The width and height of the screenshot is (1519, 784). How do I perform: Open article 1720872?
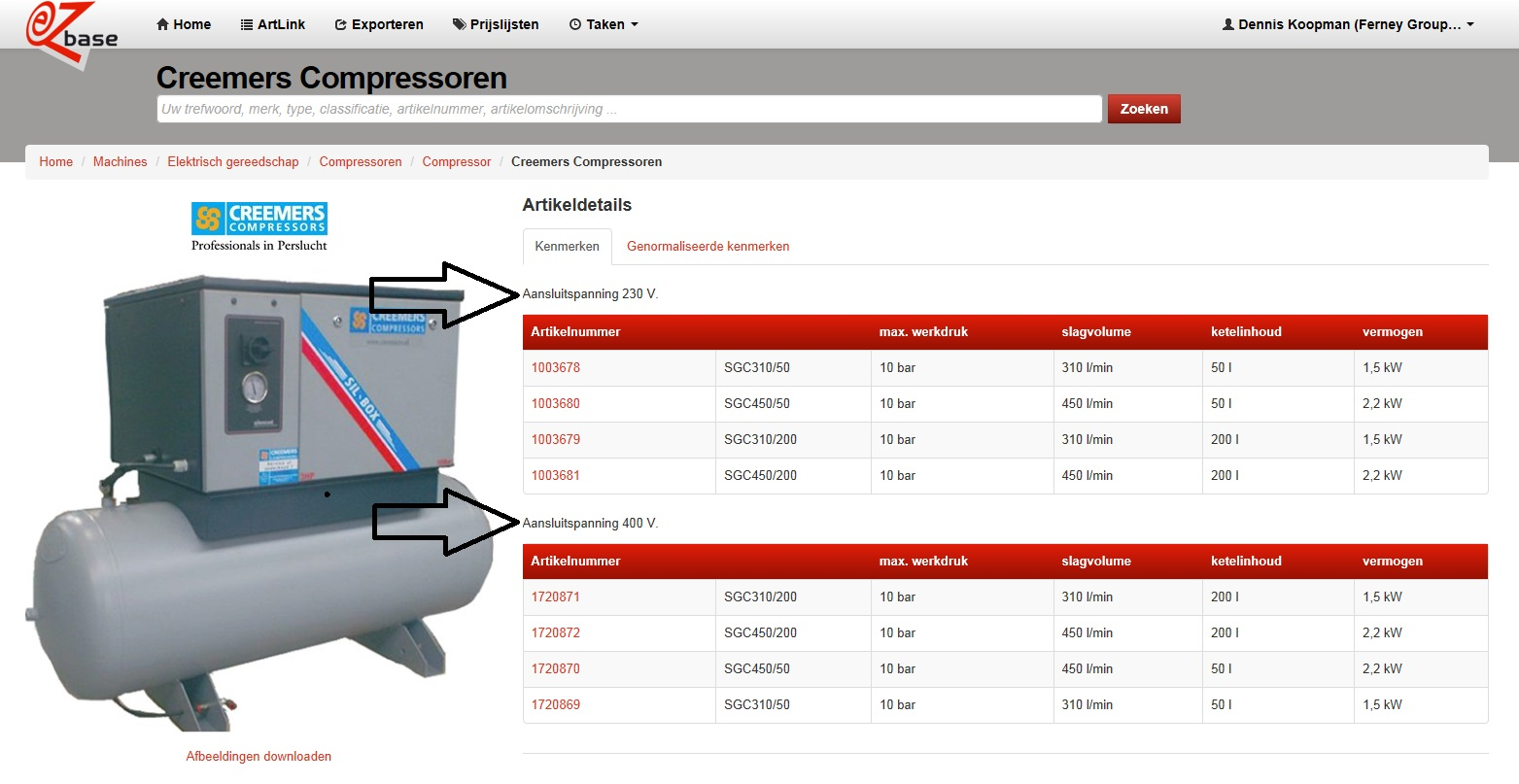pos(556,632)
